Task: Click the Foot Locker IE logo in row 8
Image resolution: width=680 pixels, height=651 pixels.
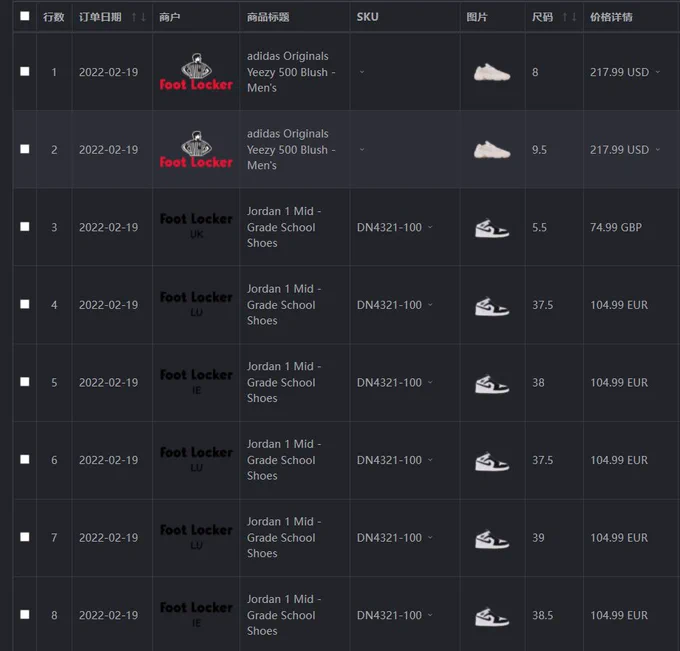Action: [196, 614]
